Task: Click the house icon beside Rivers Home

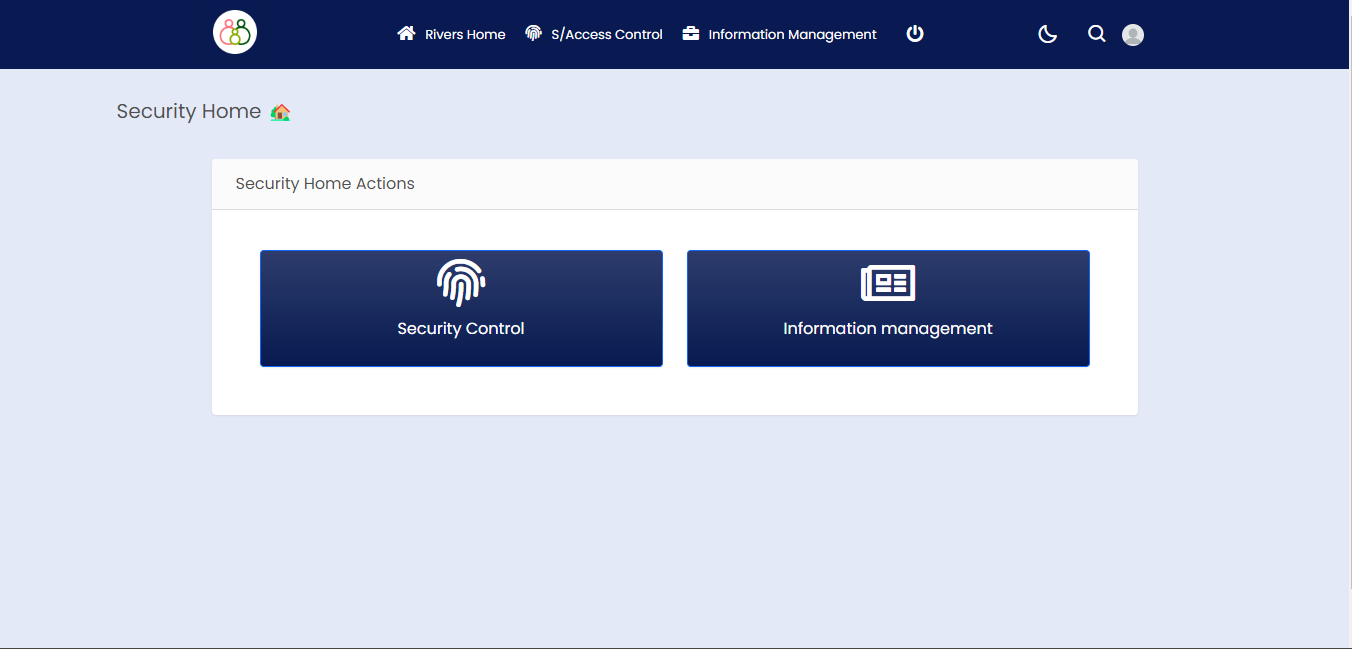Action: [x=406, y=34]
